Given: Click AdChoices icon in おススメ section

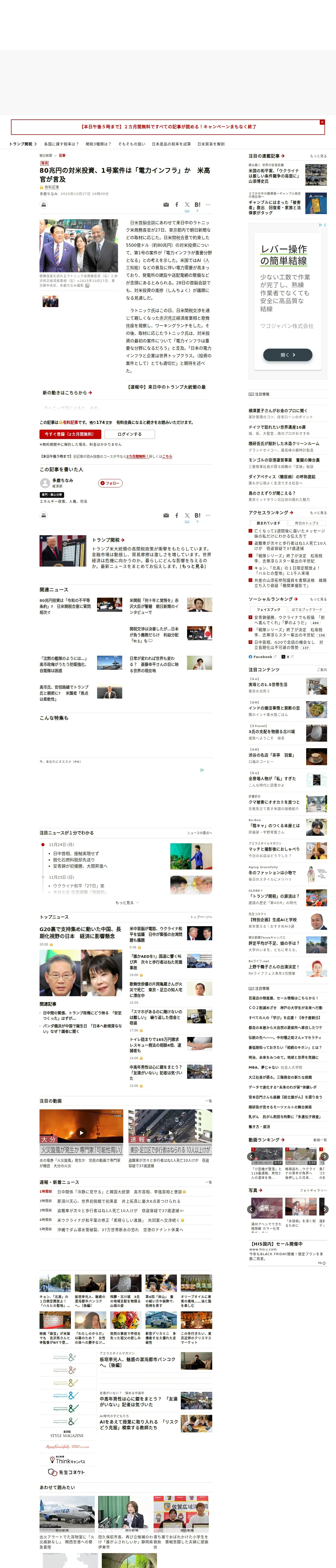Looking at the screenshot, I should pos(203,769).
